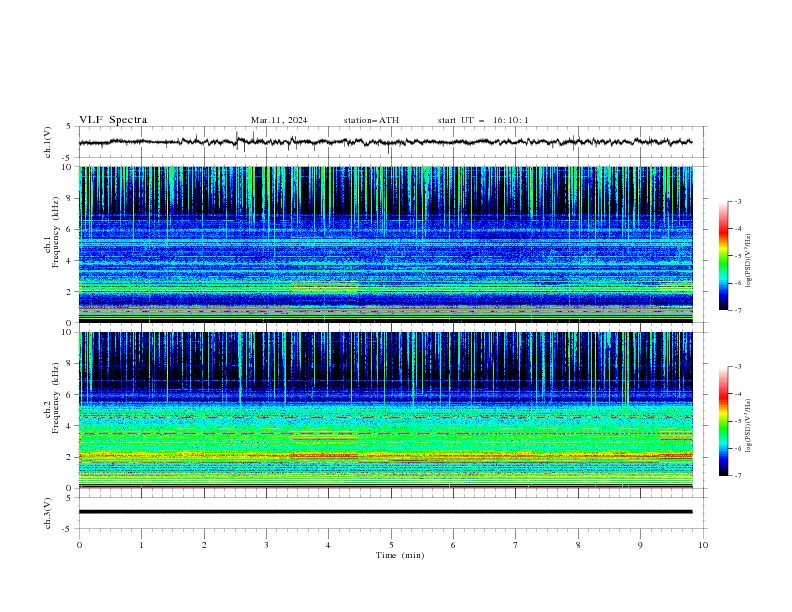Click time axis tick label "5"
This screenshot has height=612, width=792.
point(391,545)
